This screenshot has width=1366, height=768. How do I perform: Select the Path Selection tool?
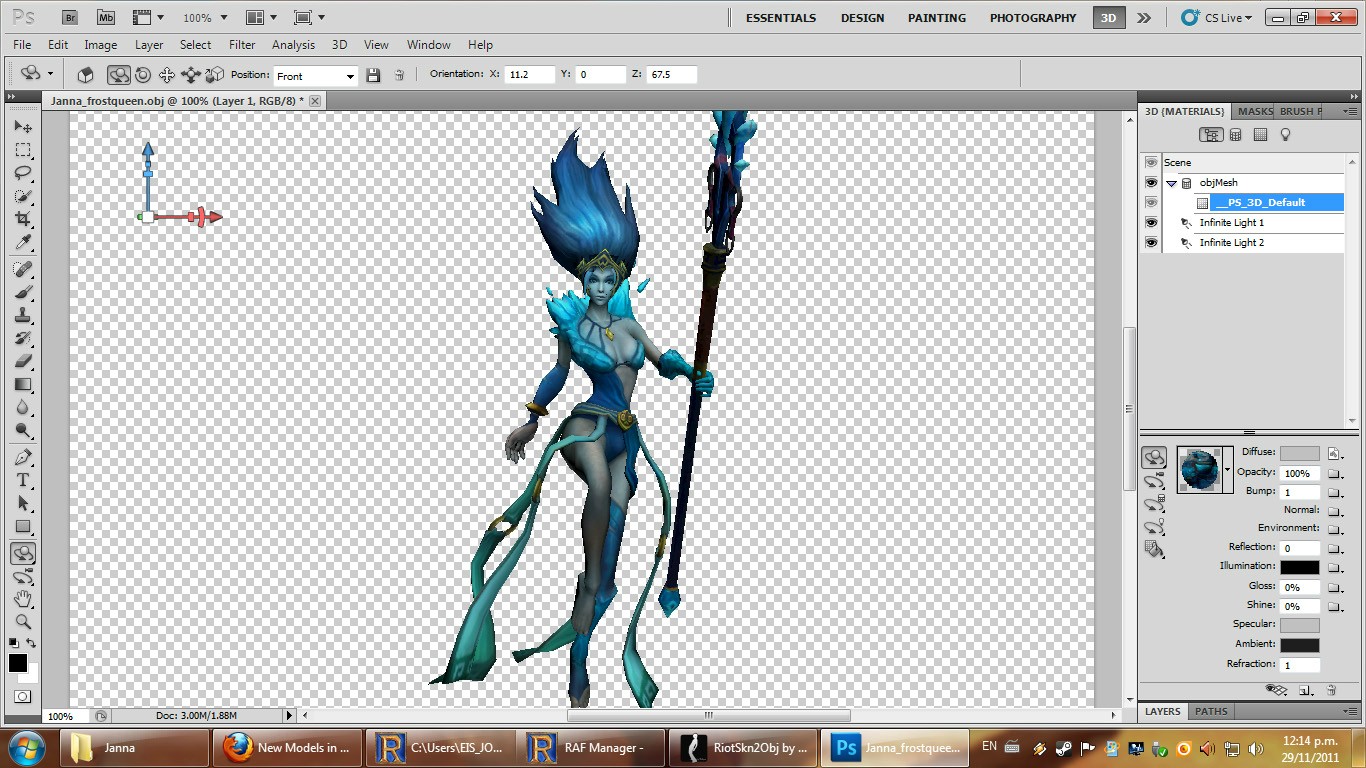(23, 503)
